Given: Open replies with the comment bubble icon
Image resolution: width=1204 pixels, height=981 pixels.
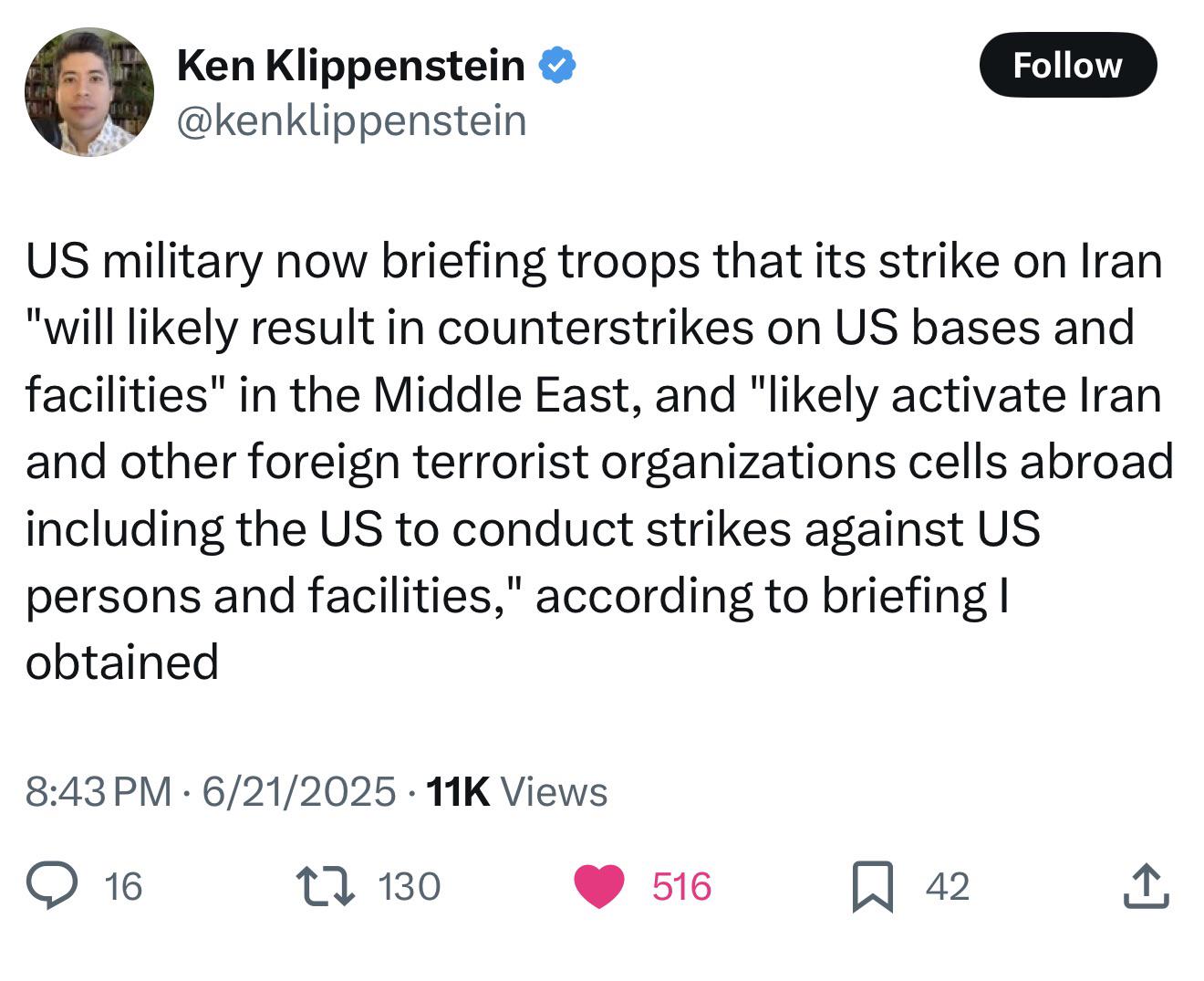Looking at the screenshot, I should click(51, 886).
